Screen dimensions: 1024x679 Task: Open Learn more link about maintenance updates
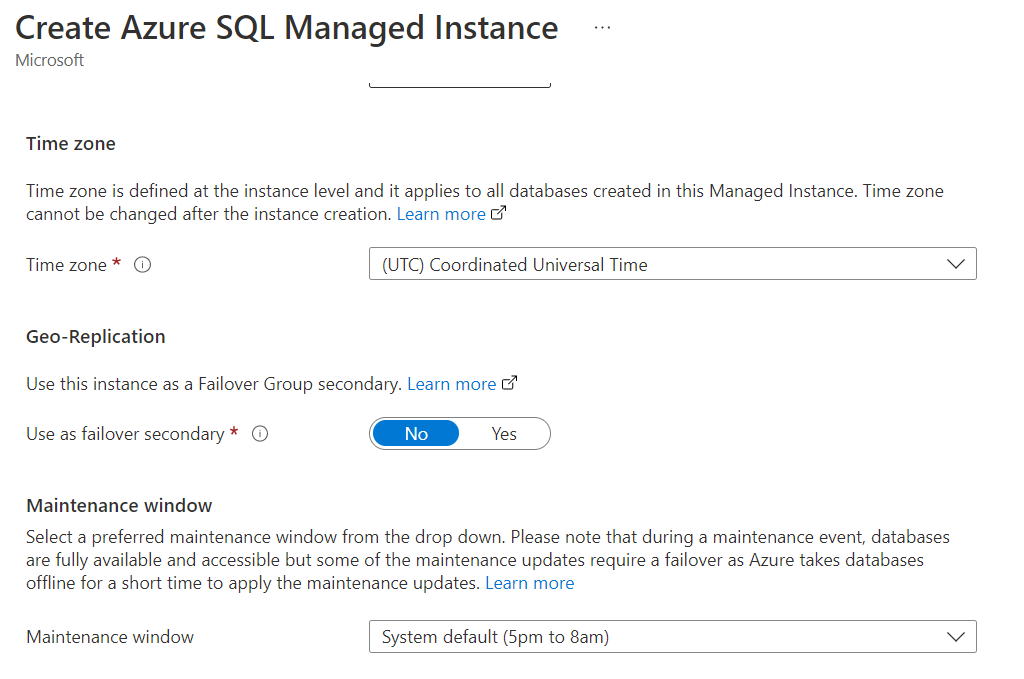[x=529, y=583]
